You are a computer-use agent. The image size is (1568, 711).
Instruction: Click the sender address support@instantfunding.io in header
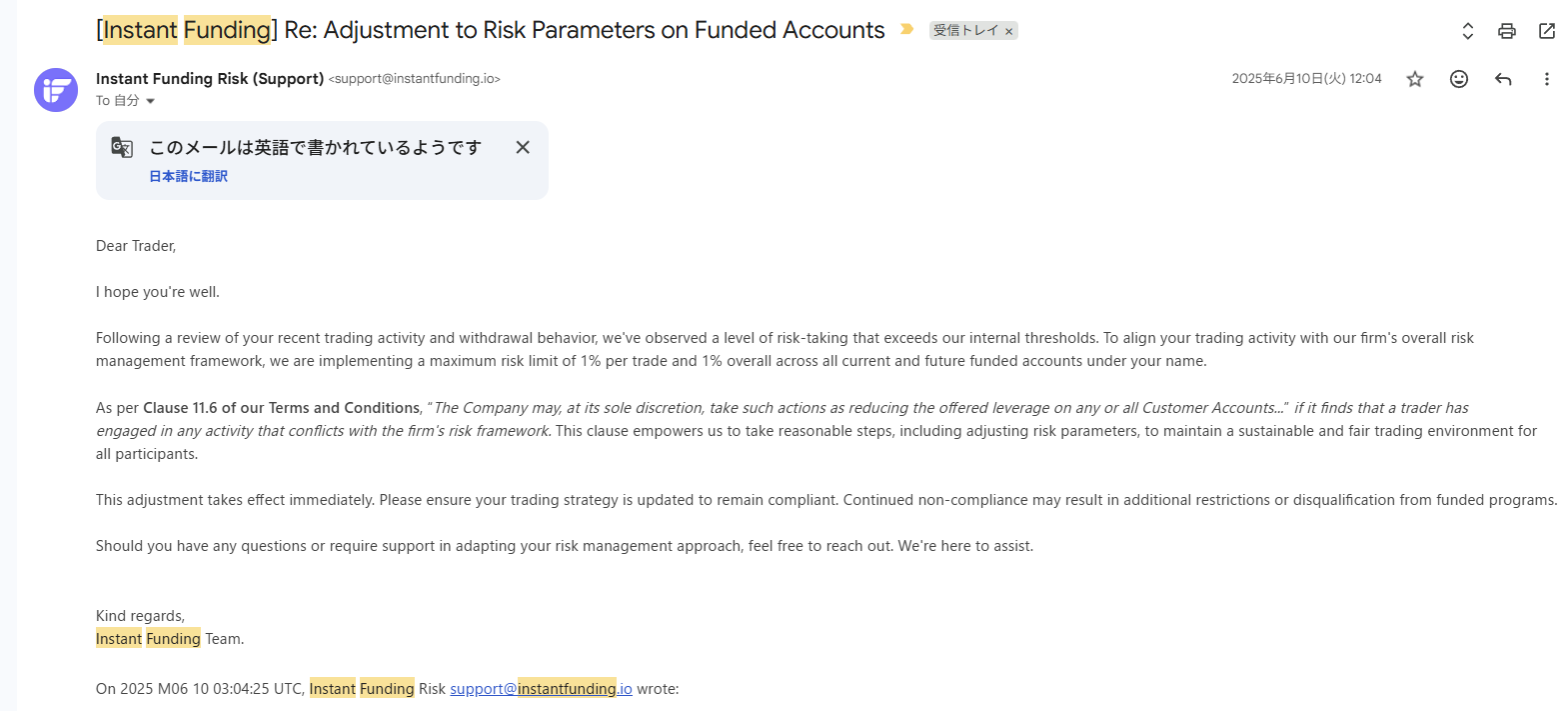414,79
